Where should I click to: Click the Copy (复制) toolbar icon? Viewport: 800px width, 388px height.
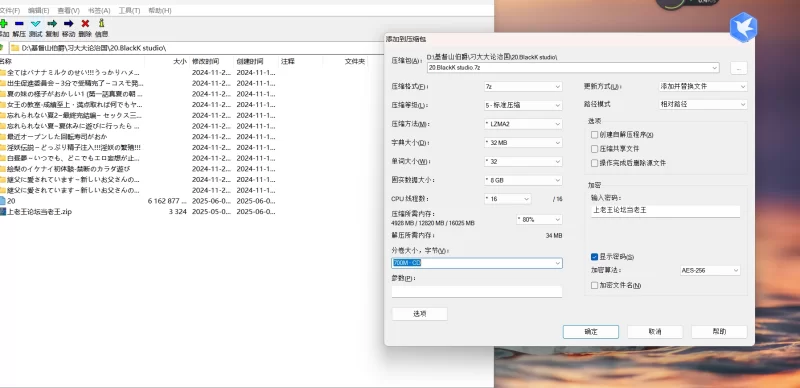tap(52, 23)
